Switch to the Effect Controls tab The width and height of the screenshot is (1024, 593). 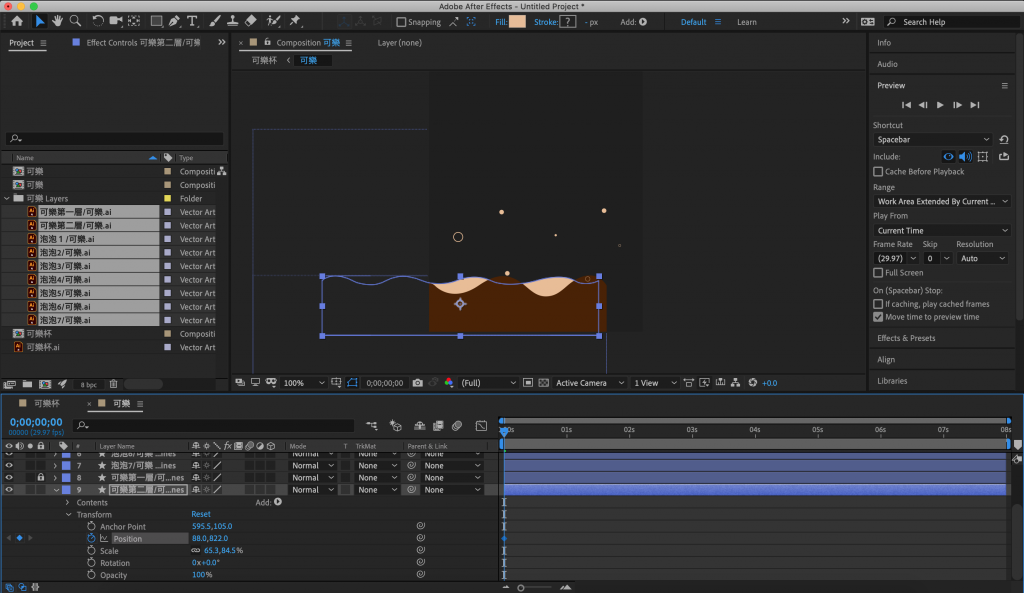click(140, 43)
